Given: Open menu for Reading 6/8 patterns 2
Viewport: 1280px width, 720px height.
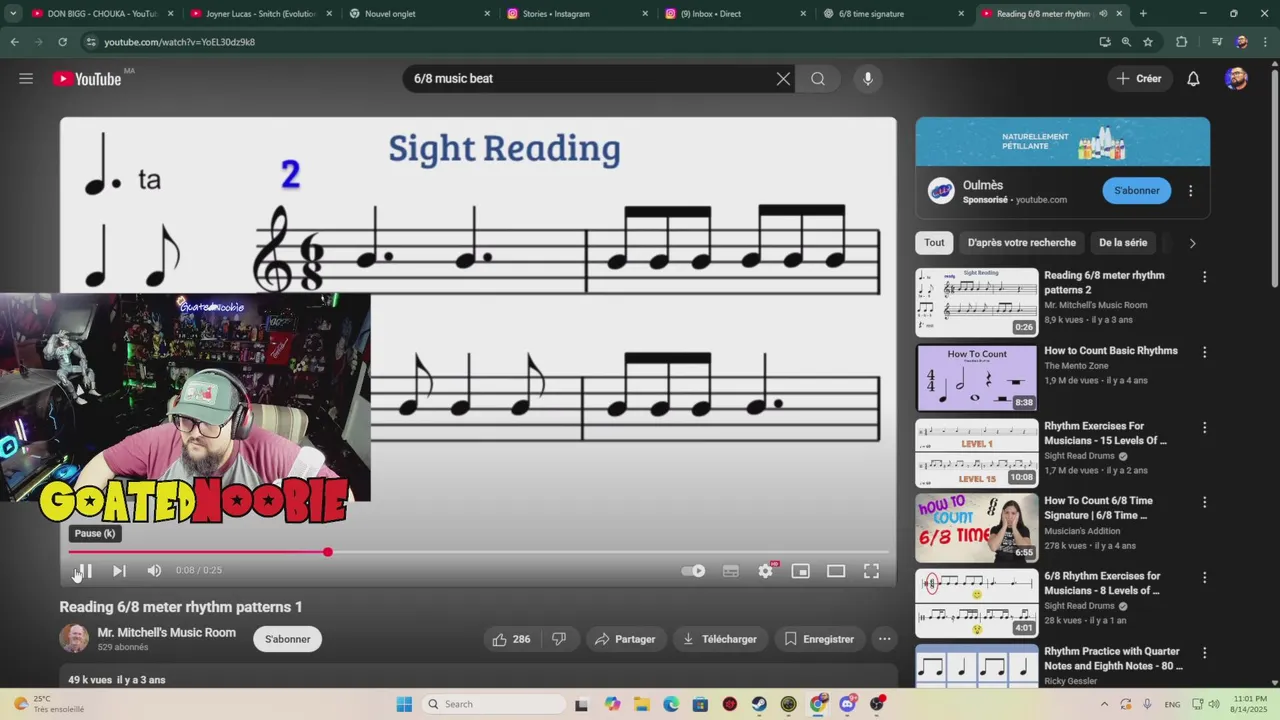Looking at the screenshot, I should coord(1204,277).
